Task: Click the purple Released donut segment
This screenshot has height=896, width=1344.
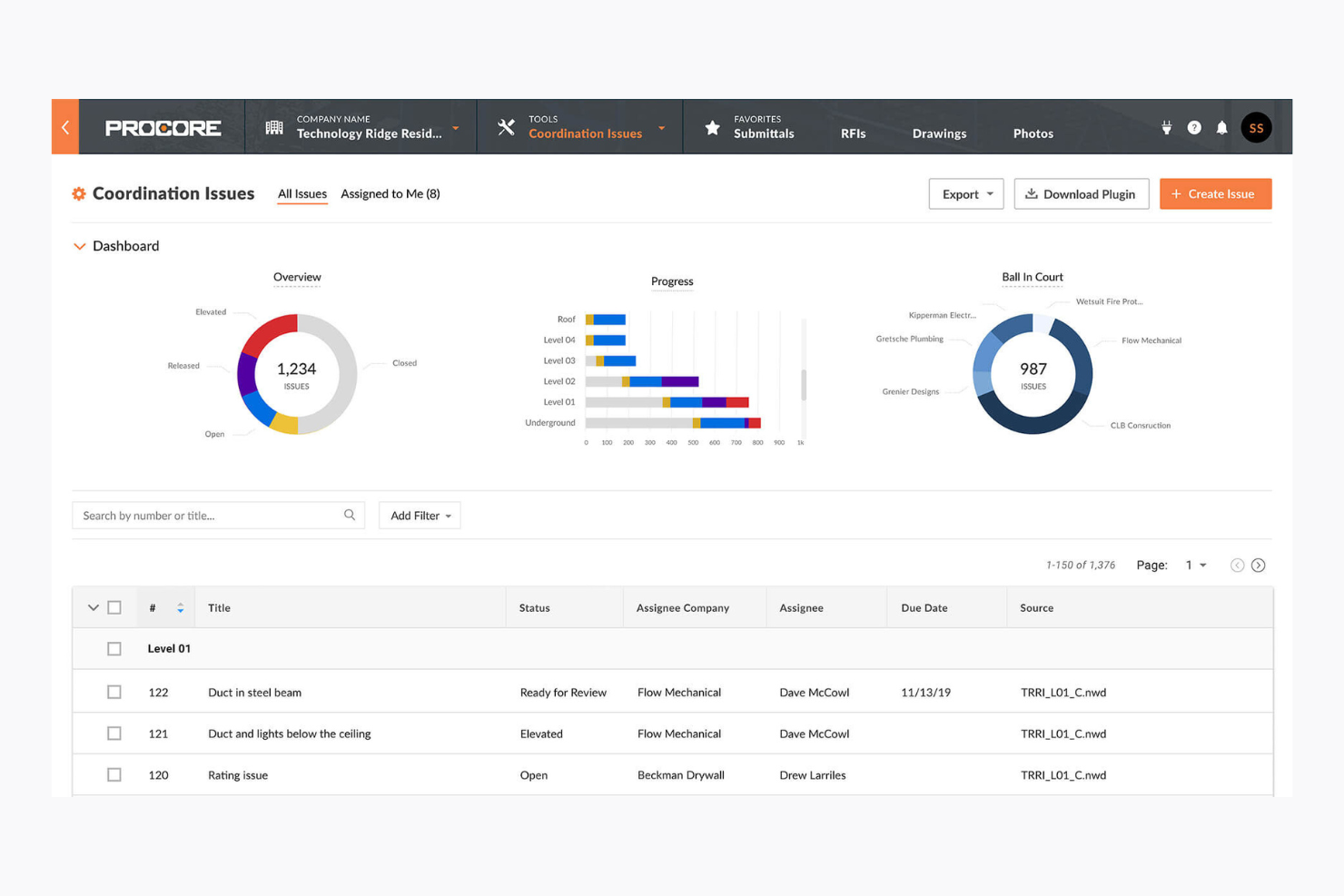Action: coord(245,375)
